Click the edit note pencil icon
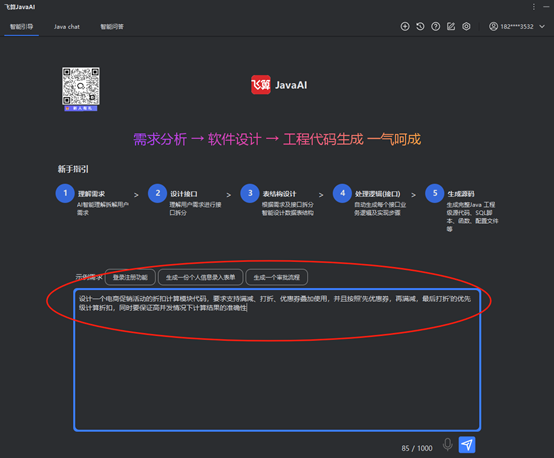The image size is (554, 458). [451, 27]
